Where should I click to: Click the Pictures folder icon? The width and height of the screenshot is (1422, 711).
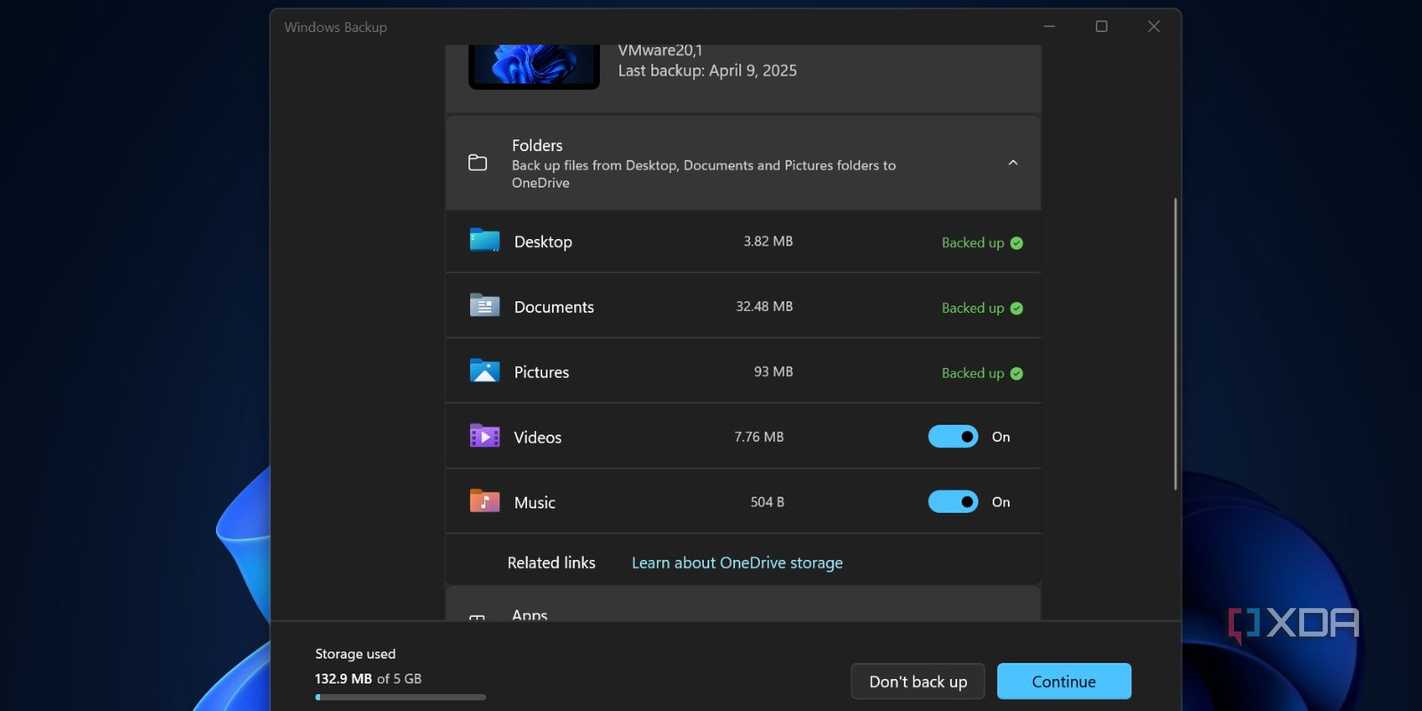(485, 371)
